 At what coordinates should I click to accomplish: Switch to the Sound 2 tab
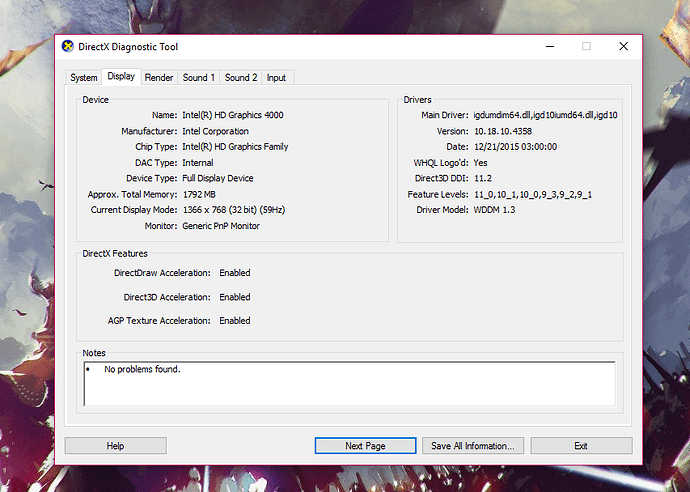tap(241, 77)
